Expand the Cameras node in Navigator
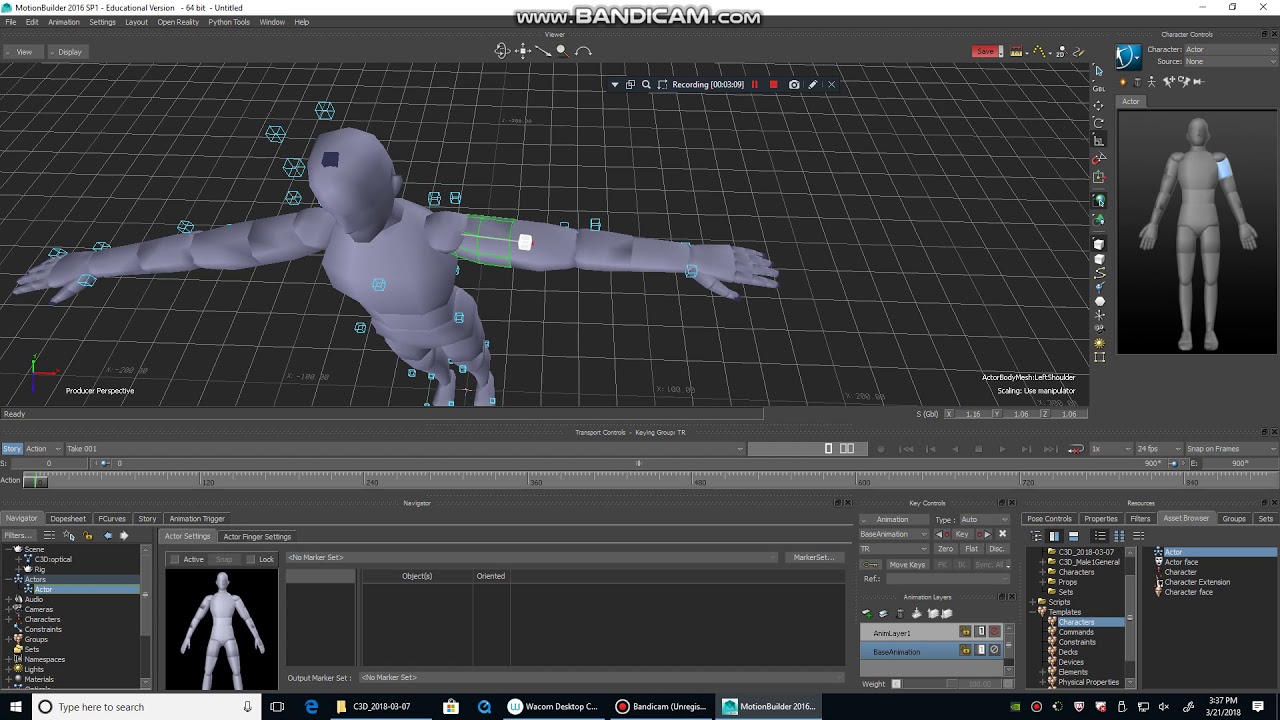Screen dimensions: 1280x720 pyautogui.click(x=9, y=609)
